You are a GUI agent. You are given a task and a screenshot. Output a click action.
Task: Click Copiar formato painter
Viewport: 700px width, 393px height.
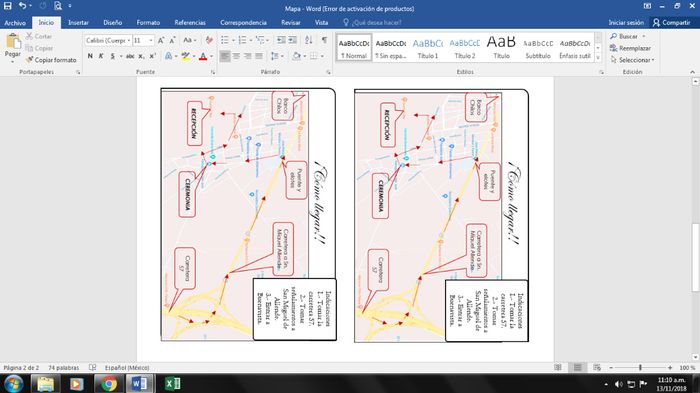[50, 59]
